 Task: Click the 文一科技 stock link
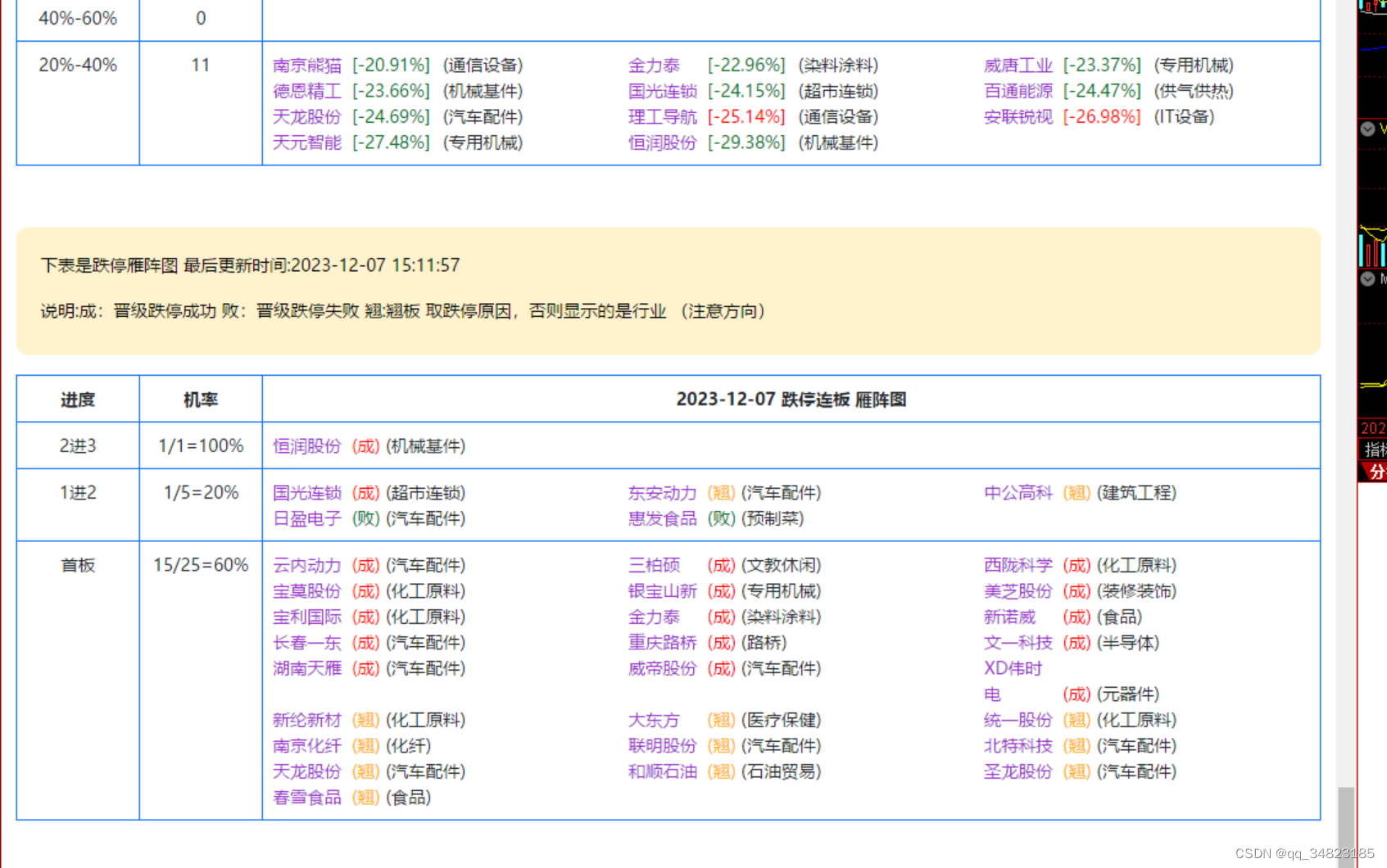coord(1018,643)
